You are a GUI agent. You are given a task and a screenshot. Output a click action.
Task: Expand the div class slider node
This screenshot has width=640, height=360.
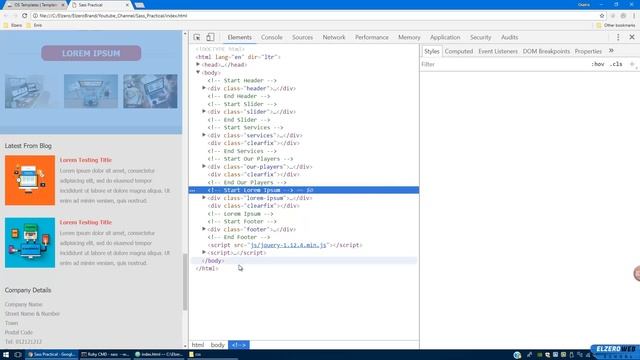pyautogui.click(x=204, y=111)
